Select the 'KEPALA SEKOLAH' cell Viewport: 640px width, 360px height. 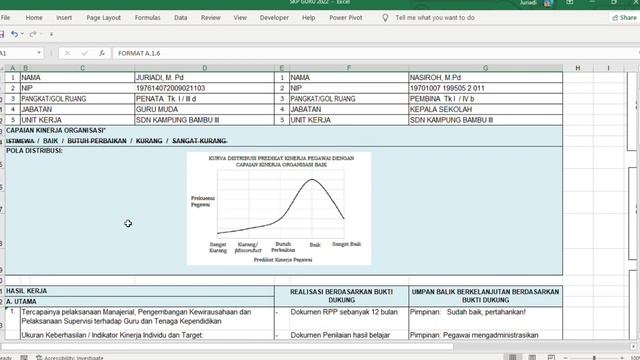[485, 109]
